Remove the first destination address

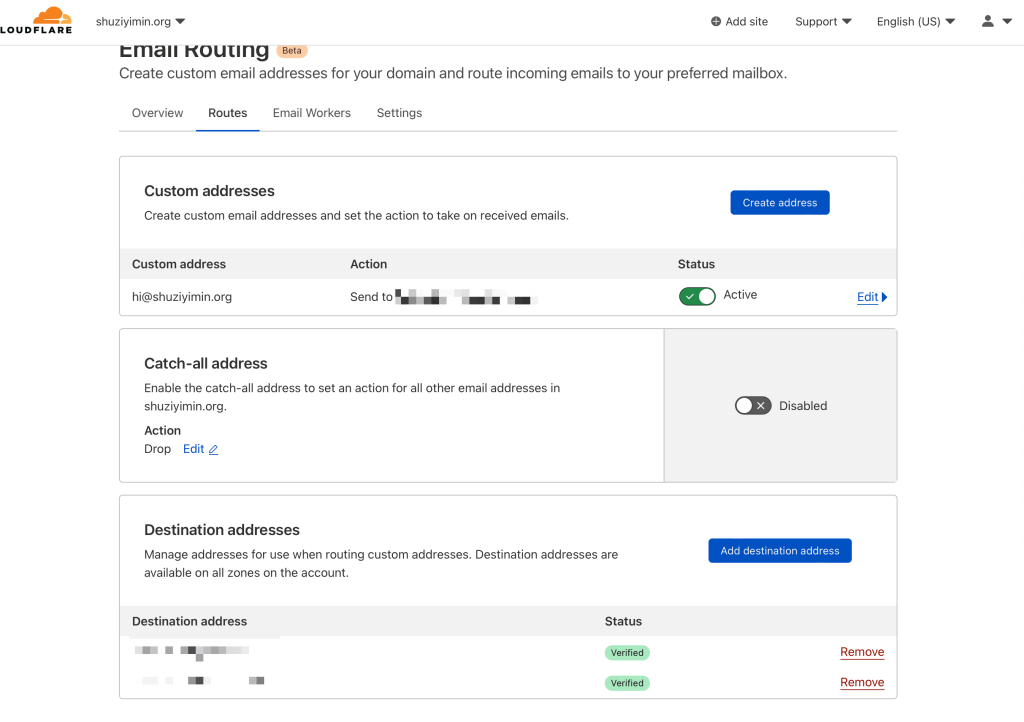862,652
